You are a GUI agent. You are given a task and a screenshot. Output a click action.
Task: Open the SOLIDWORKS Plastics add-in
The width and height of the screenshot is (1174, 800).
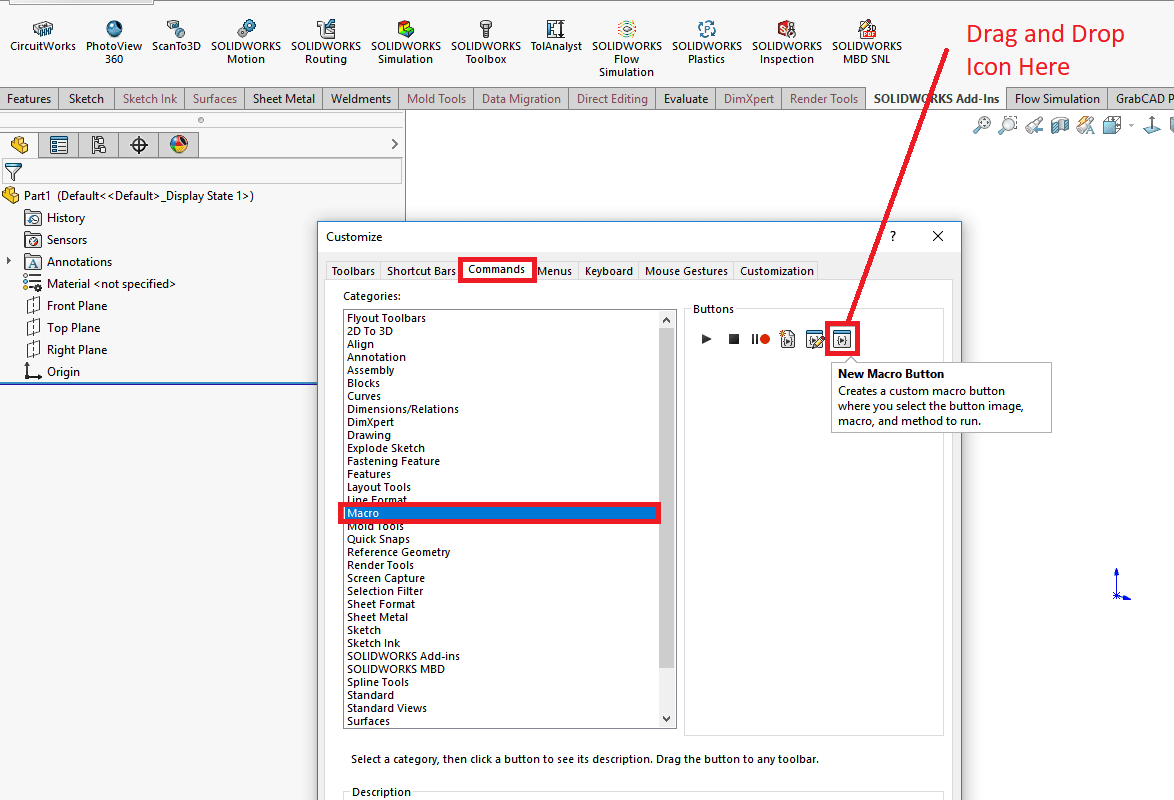point(707,43)
